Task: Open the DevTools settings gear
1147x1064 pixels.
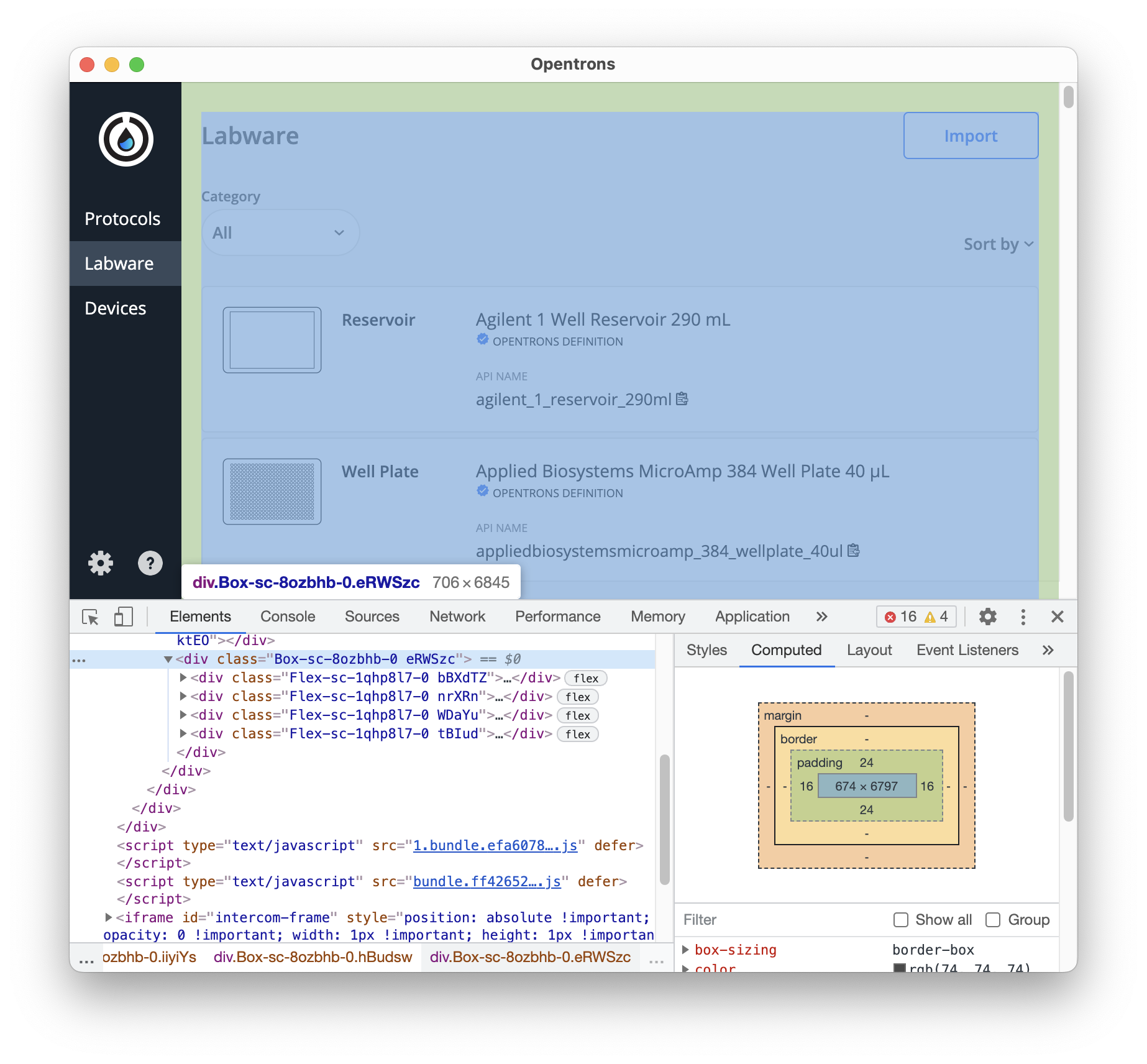Action: pos(987,617)
